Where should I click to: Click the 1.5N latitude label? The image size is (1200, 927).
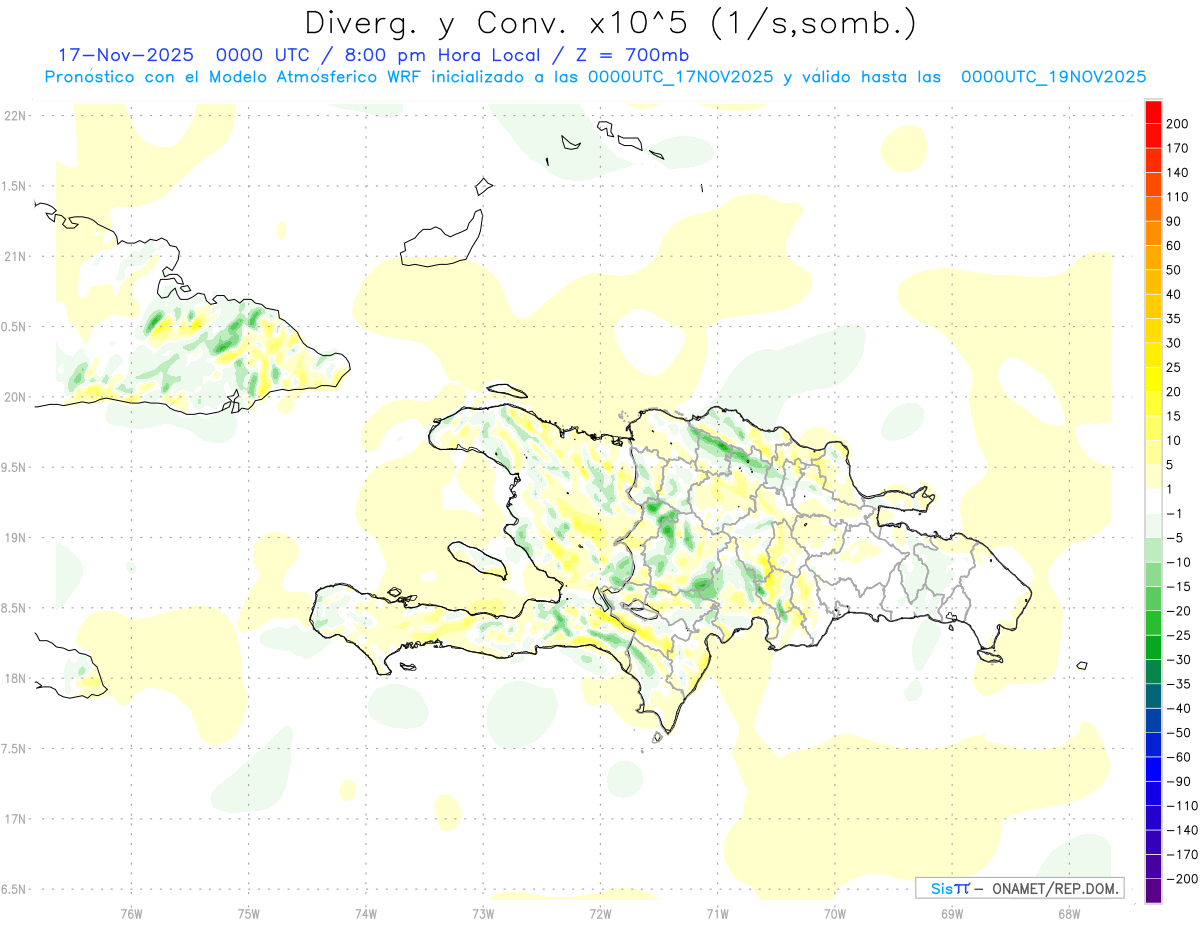point(14,186)
